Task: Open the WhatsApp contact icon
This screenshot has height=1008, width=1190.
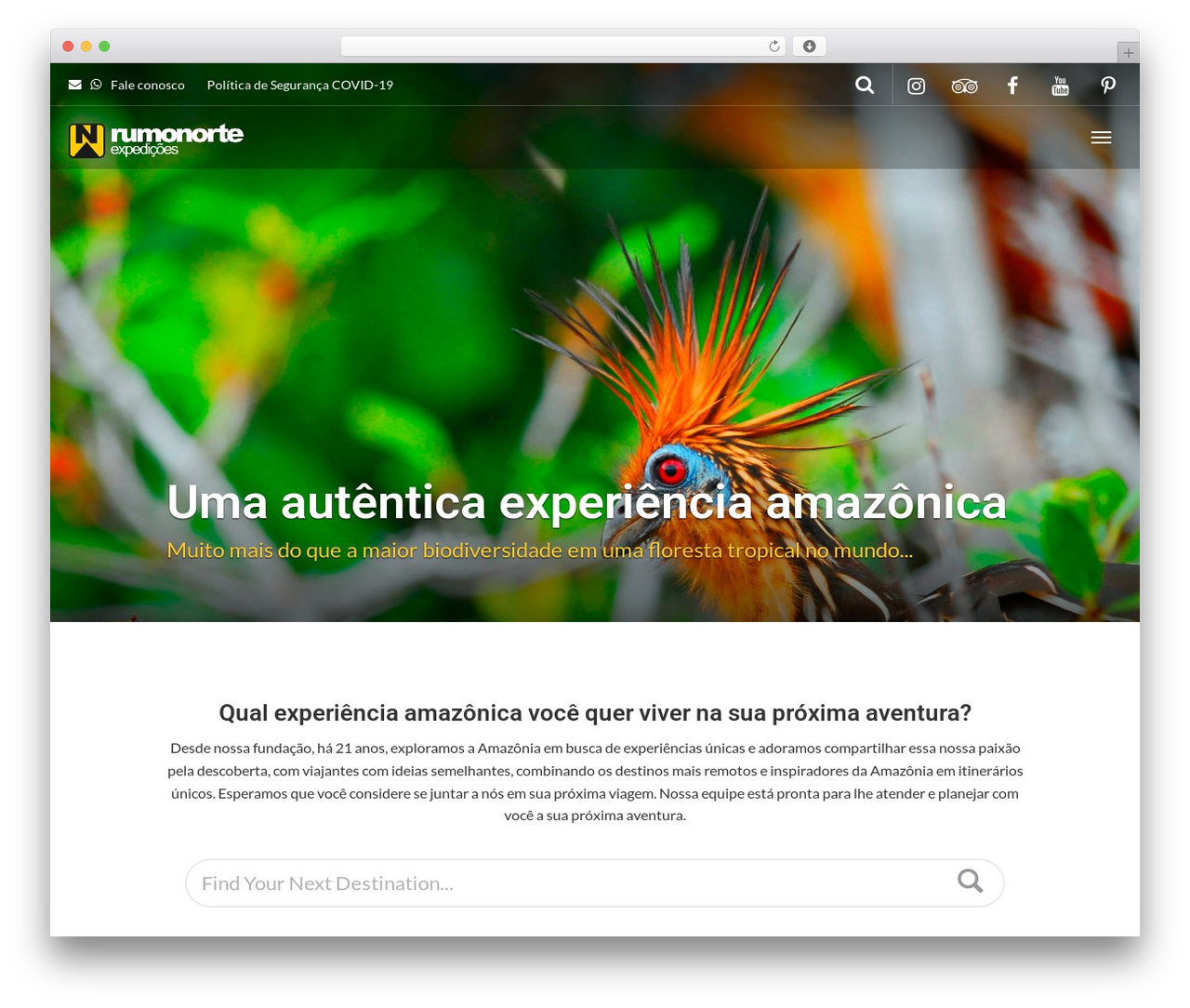Action: pos(96,85)
